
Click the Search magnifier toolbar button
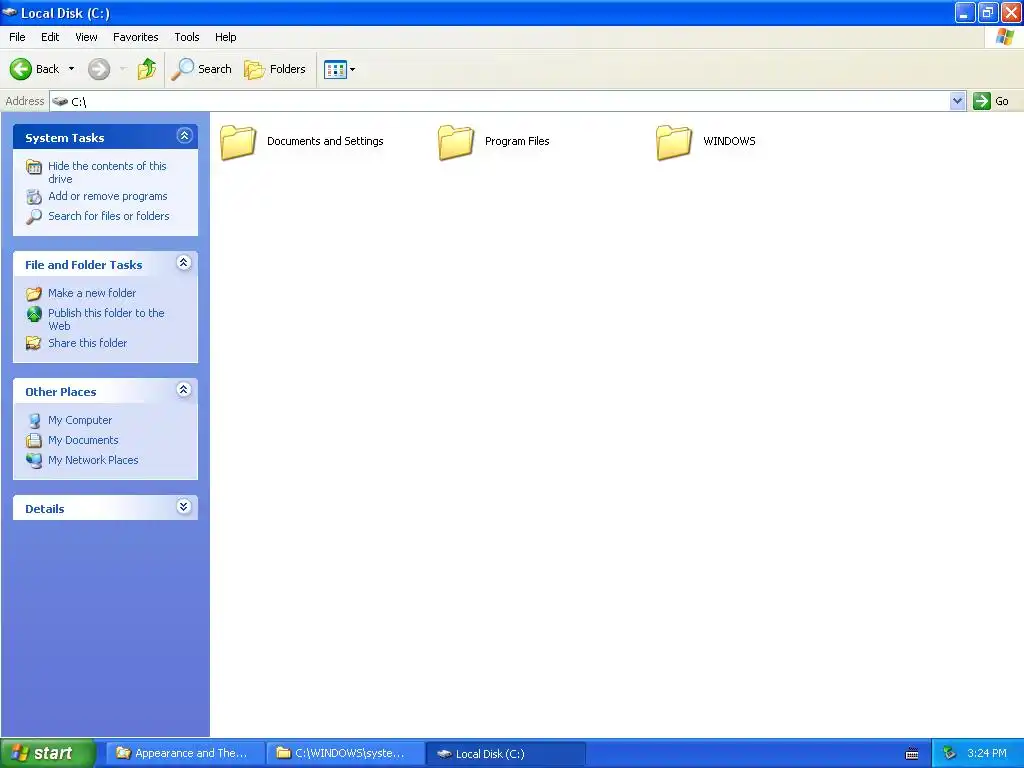click(x=201, y=69)
